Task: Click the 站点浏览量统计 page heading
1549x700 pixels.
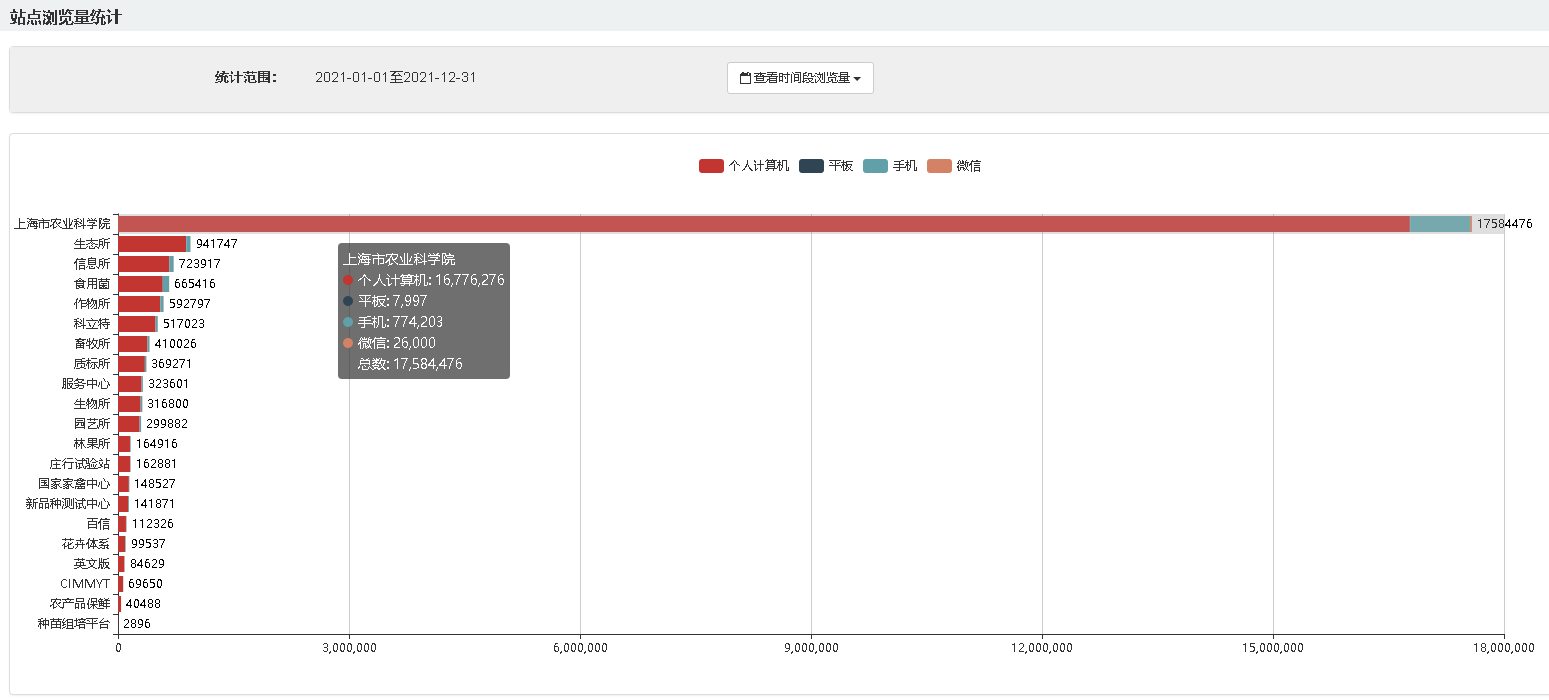Action: (x=66, y=17)
